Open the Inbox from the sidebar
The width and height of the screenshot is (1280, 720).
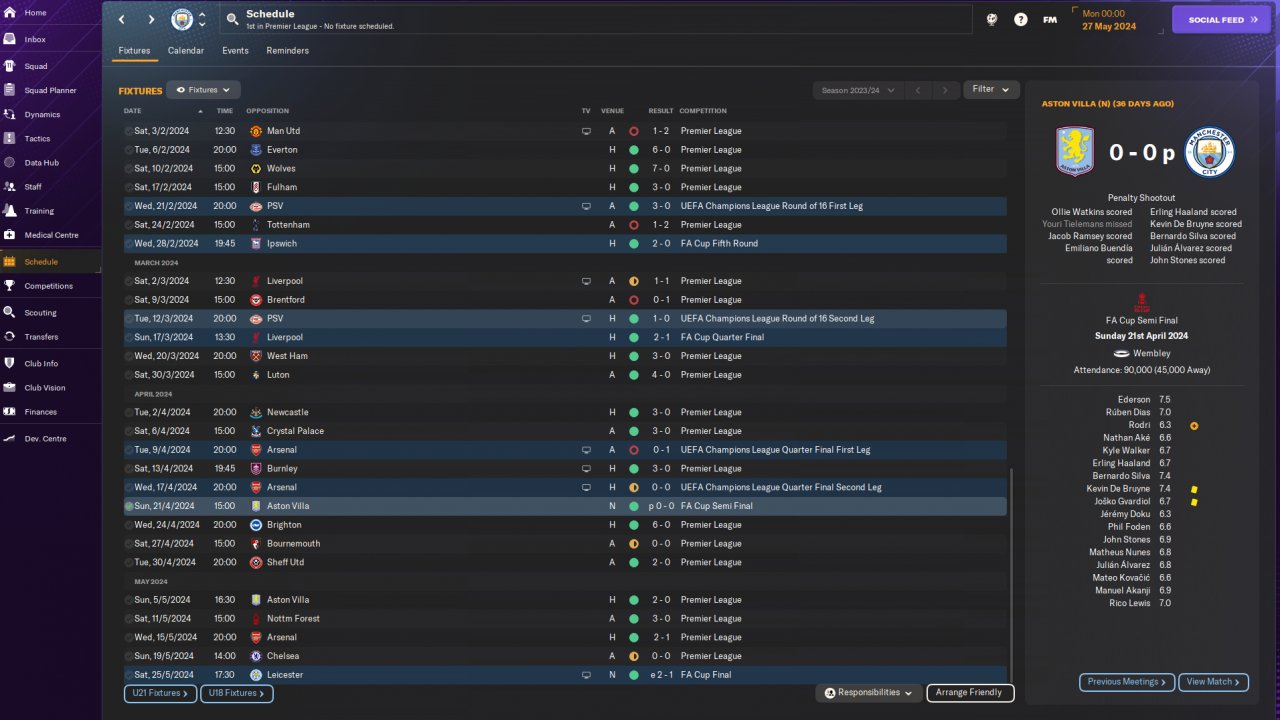(x=35, y=39)
